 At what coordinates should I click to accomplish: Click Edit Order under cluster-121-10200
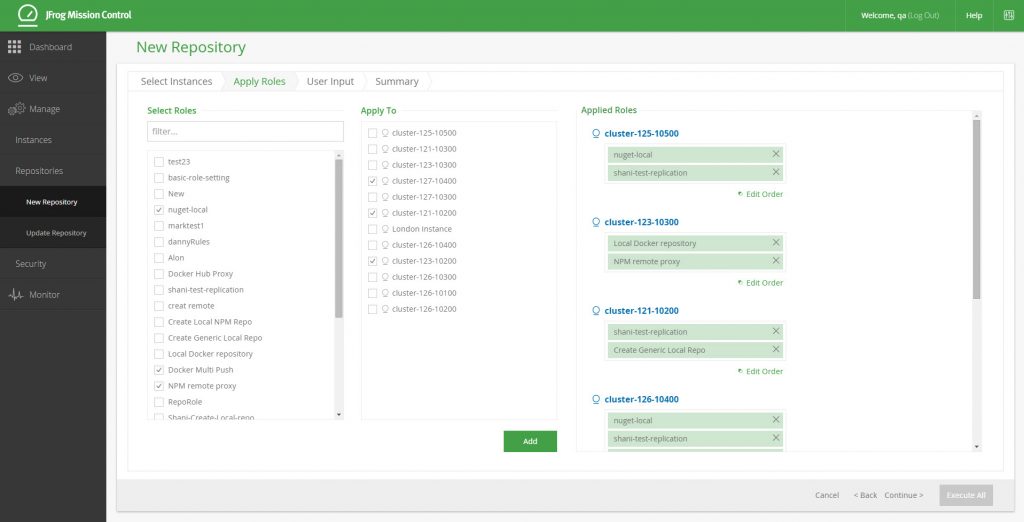(x=760, y=371)
